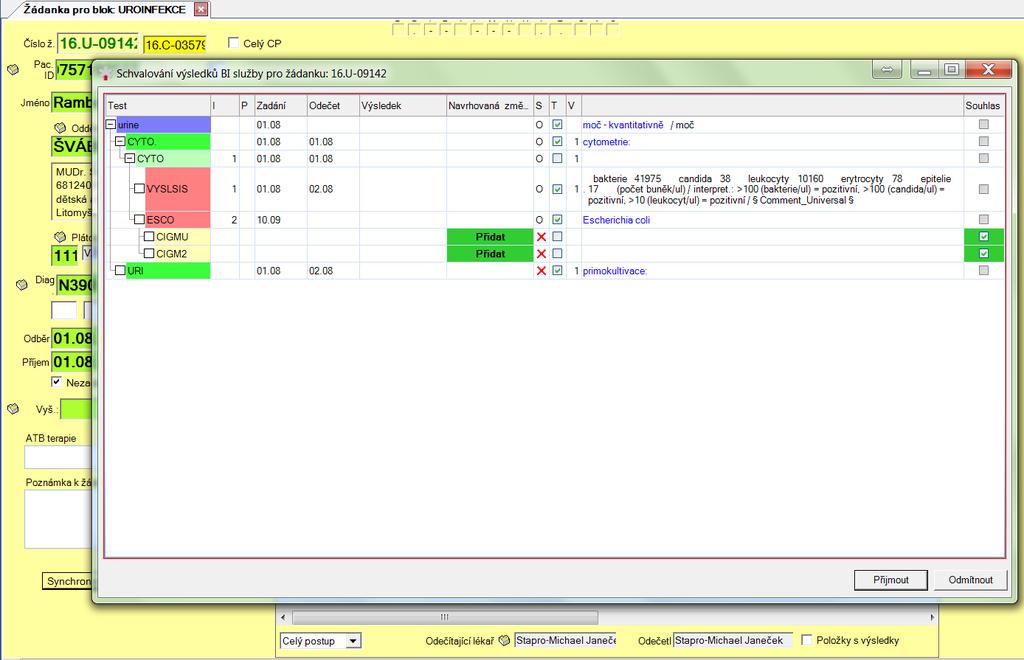Click the Escherichia coli link
This screenshot has width=1024, height=660.
[x=616, y=220]
